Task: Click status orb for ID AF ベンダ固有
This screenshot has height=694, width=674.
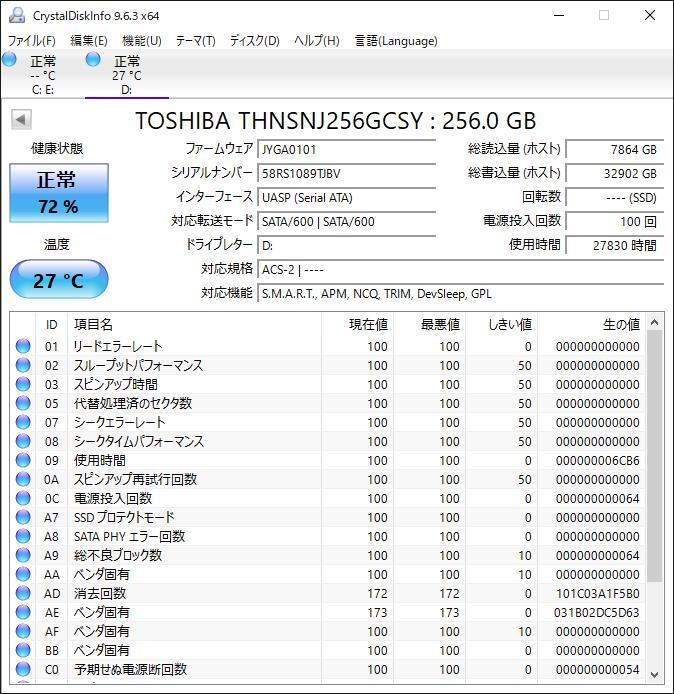Action: (23, 632)
